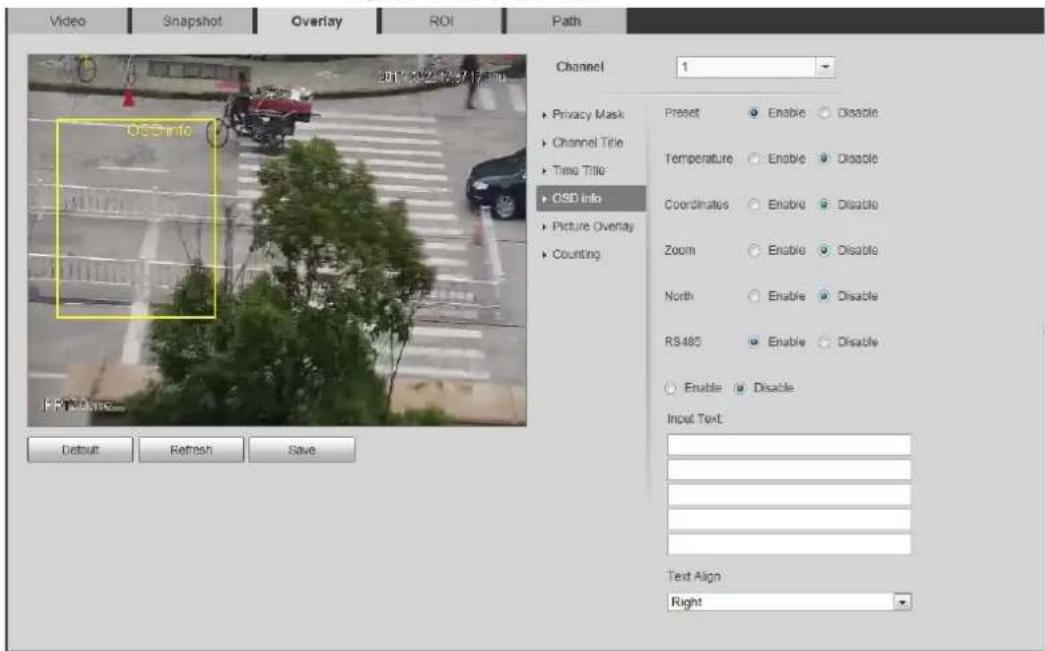
Task: Go to the ROI tab
Action: (441, 21)
